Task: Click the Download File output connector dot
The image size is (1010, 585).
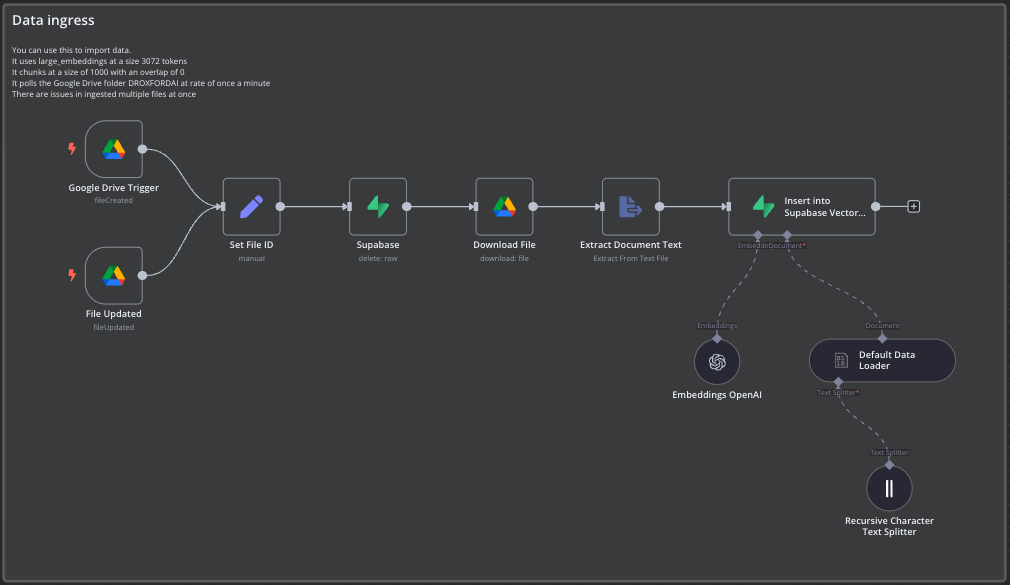Action: coord(533,206)
